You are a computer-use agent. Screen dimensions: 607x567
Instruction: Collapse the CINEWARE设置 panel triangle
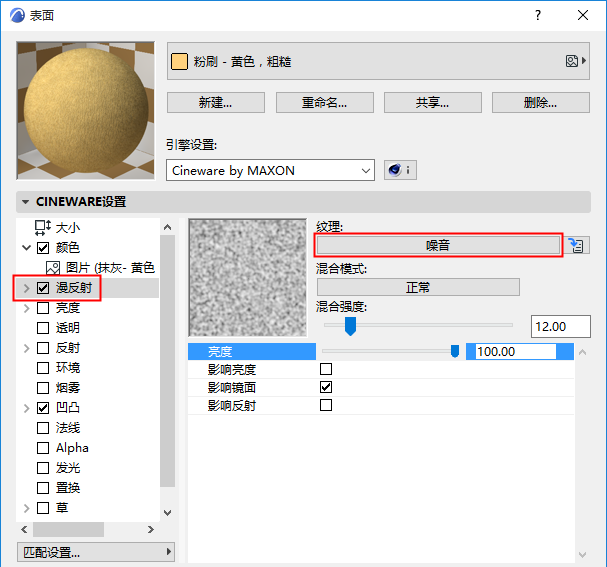click(26, 202)
